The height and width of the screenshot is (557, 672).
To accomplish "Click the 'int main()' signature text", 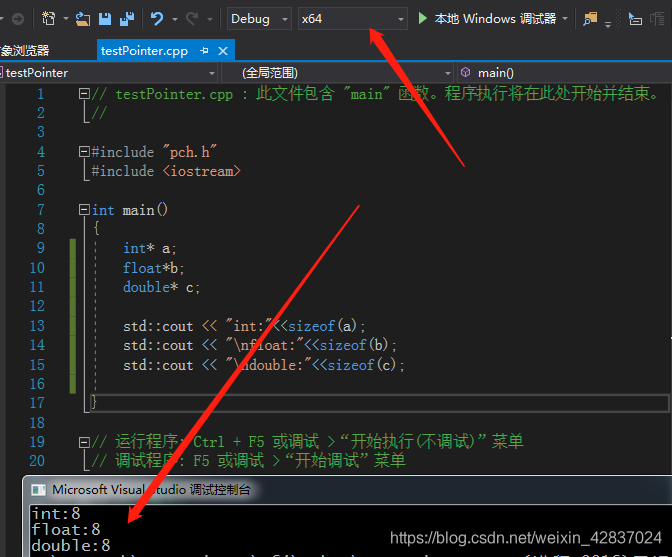I will point(130,210).
